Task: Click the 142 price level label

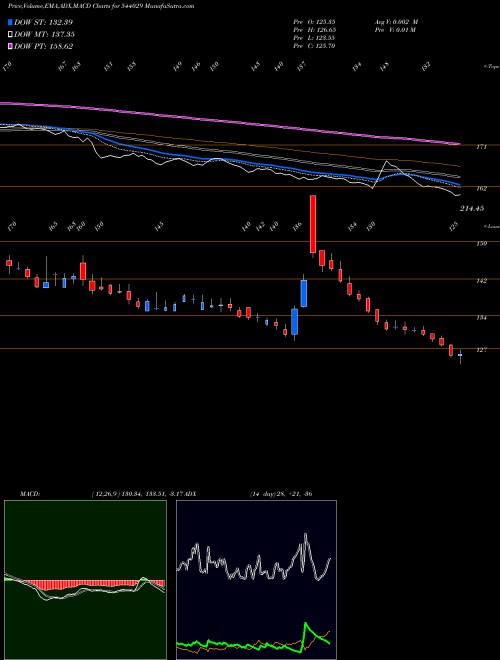Action: point(482,281)
